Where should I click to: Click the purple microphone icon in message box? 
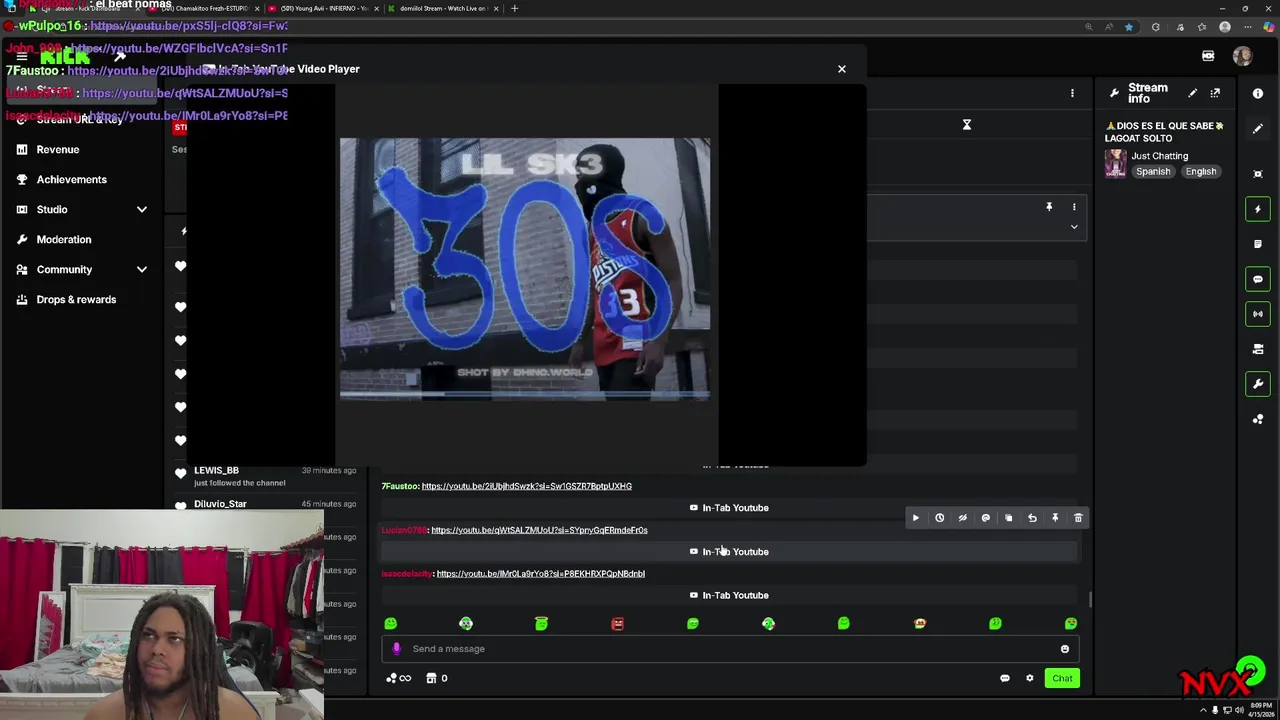[x=396, y=649]
